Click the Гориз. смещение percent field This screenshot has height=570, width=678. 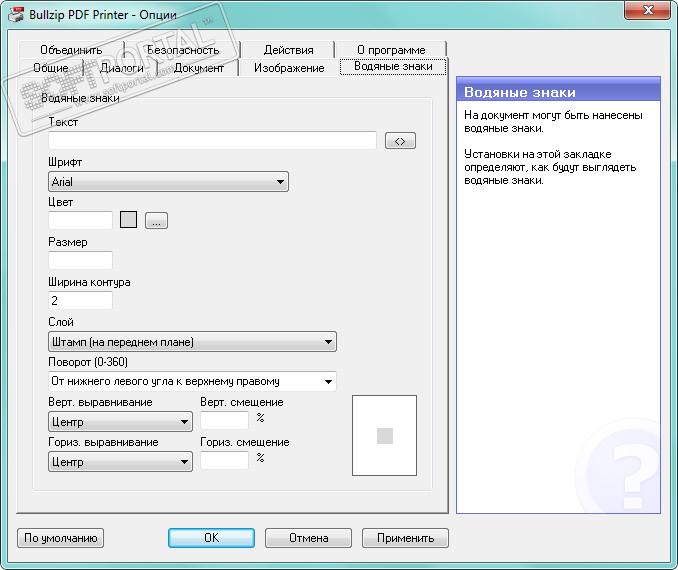coord(224,461)
